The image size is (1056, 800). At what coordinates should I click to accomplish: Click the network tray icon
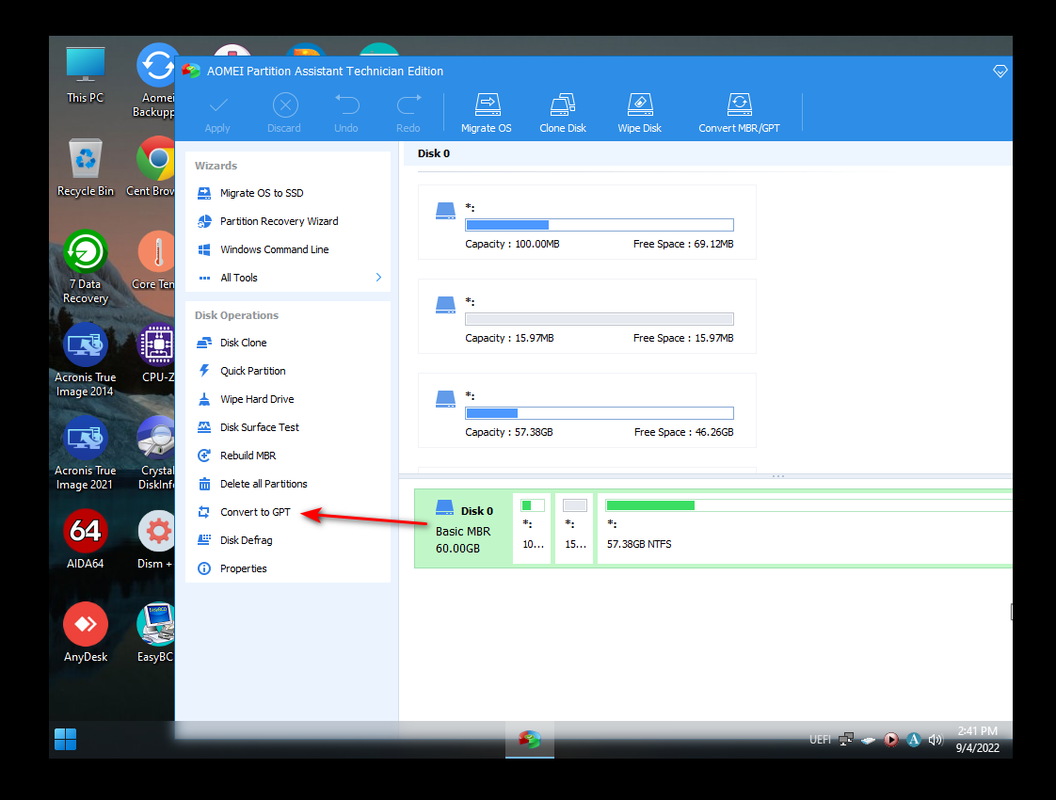(847, 740)
